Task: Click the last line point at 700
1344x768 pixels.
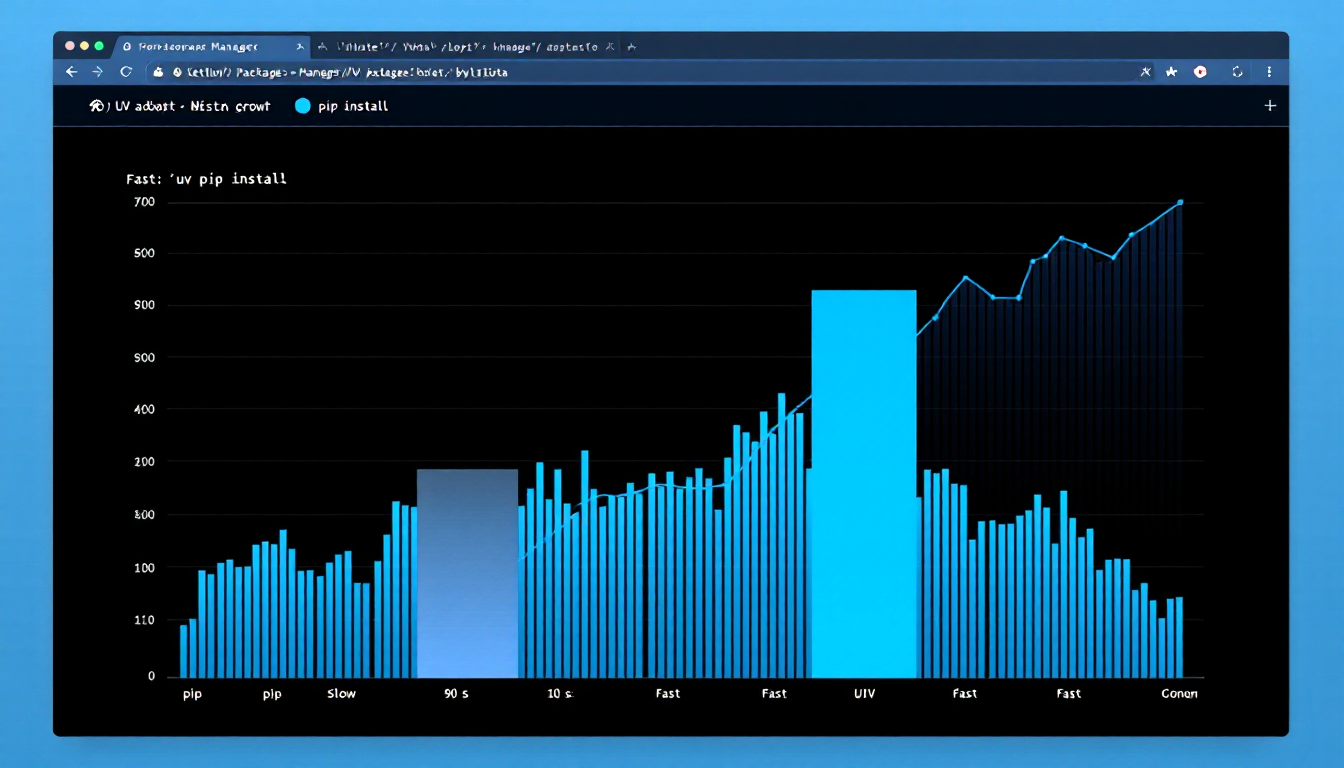Action: [1180, 202]
